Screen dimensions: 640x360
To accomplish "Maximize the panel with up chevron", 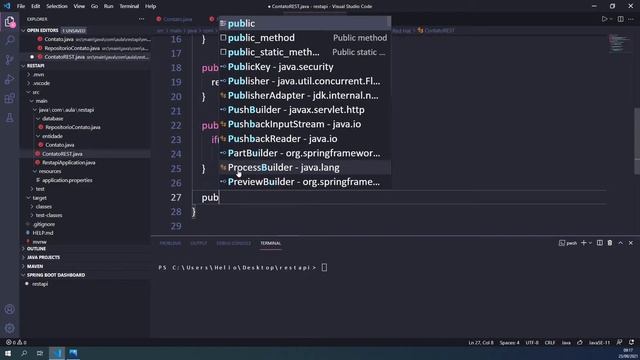I will coord(620,243).
